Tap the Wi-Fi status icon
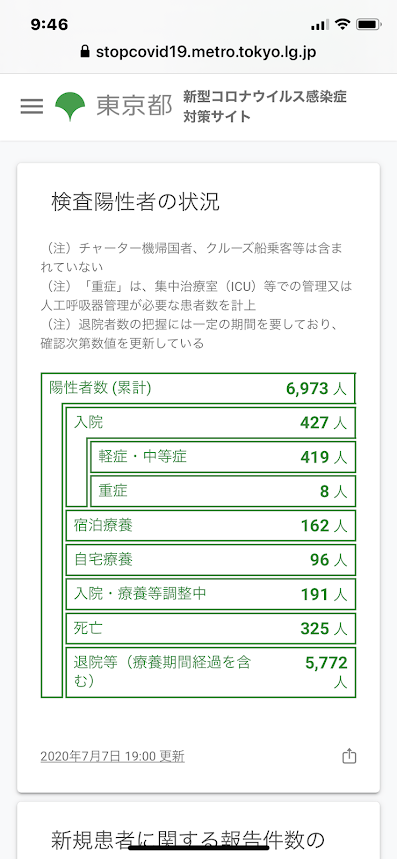The height and width of the screenshot is (859, 397). point(343,25)
